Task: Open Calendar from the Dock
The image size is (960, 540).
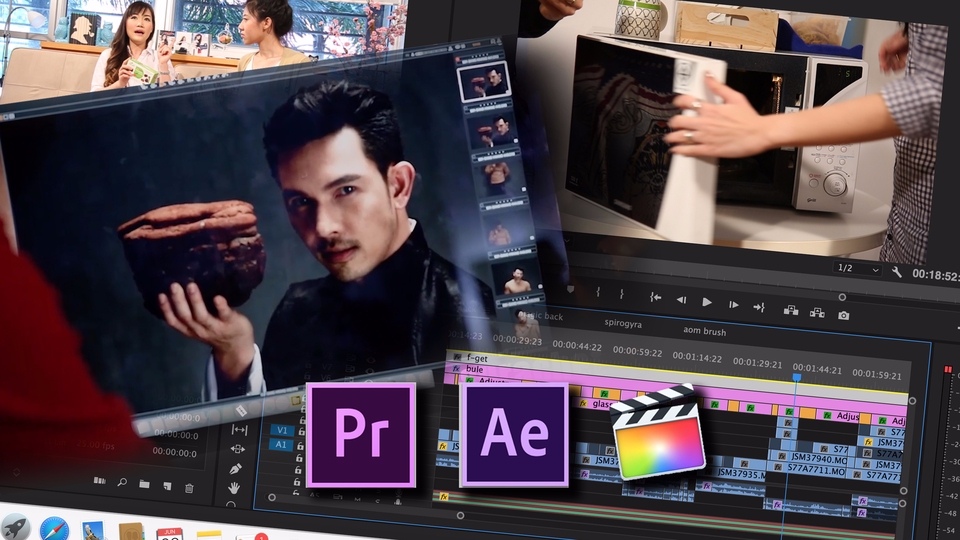Action: (x=170, y=534)
